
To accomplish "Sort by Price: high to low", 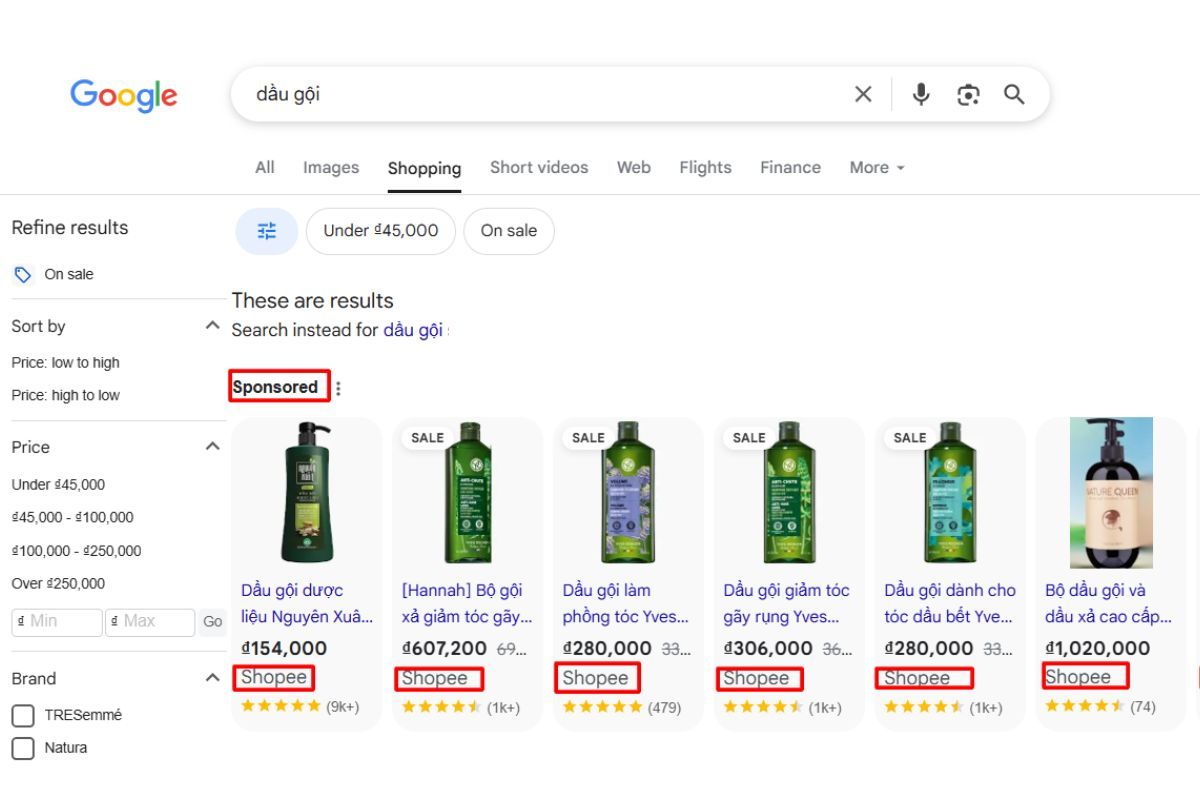I will click(65, 395).
